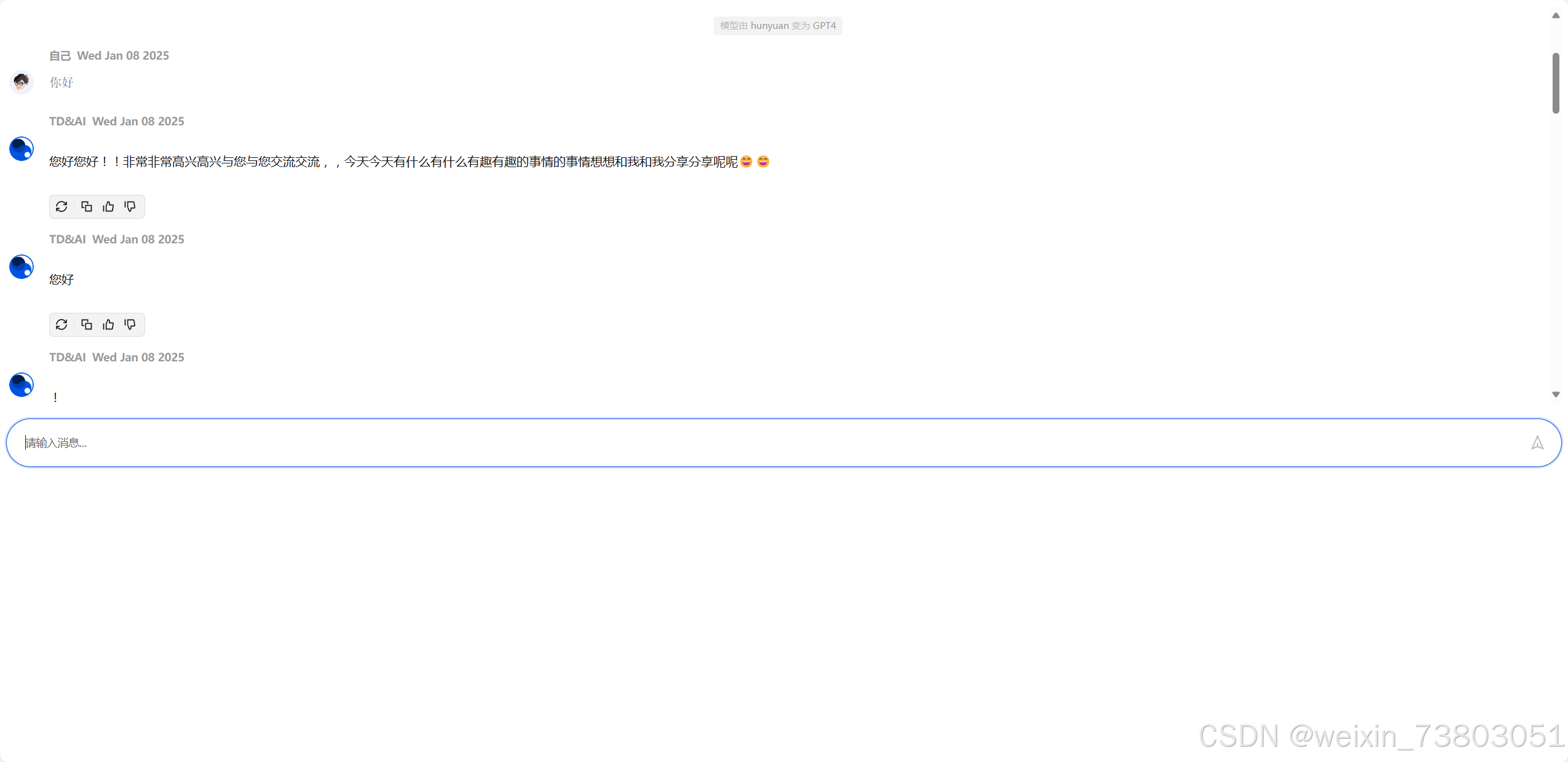Click the chat scrollbar thumb
Image resolution: width=1568 pixels, height=762 pixels.
1556,83
